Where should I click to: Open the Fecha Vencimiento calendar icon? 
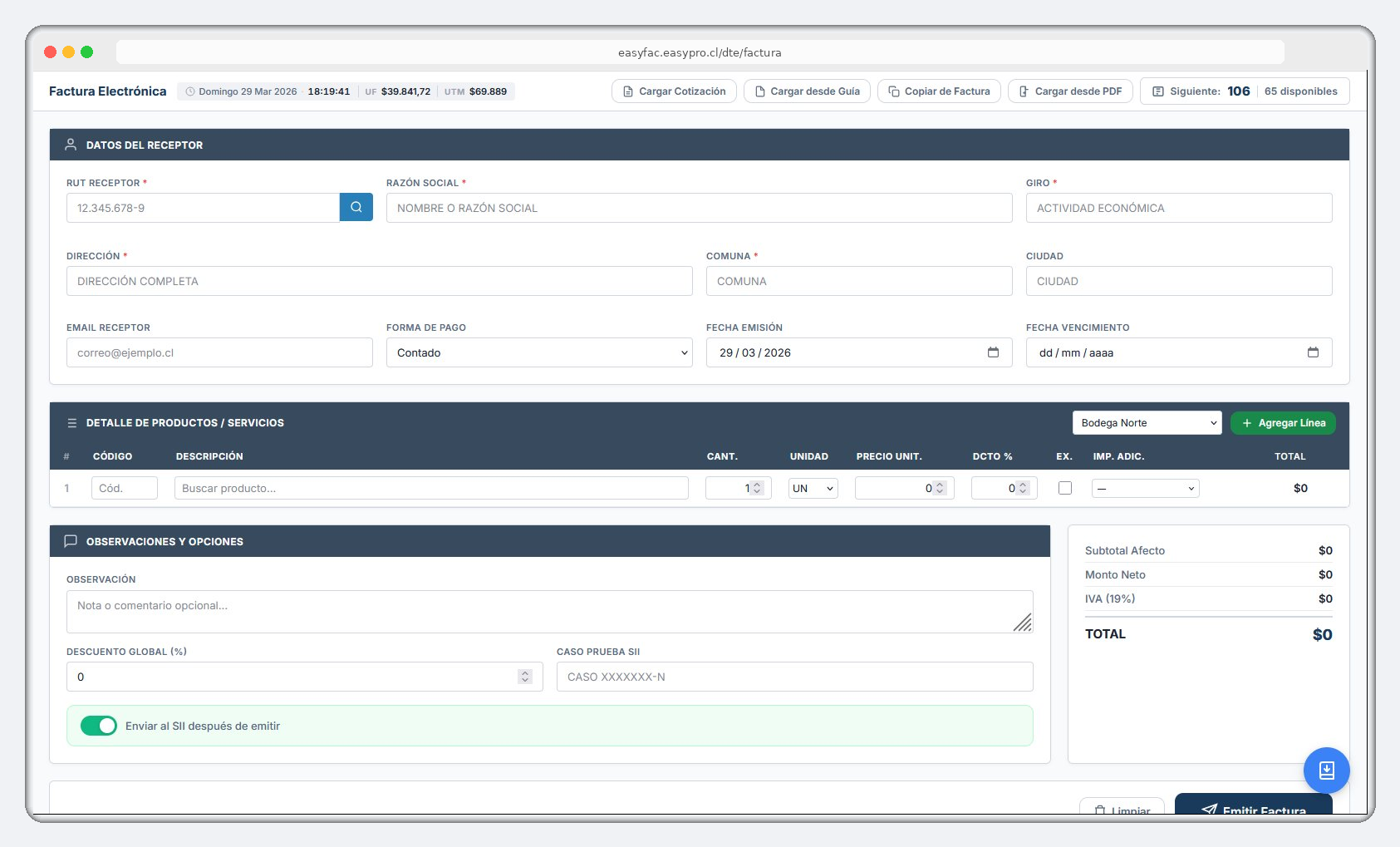[x=1314, y=352]
